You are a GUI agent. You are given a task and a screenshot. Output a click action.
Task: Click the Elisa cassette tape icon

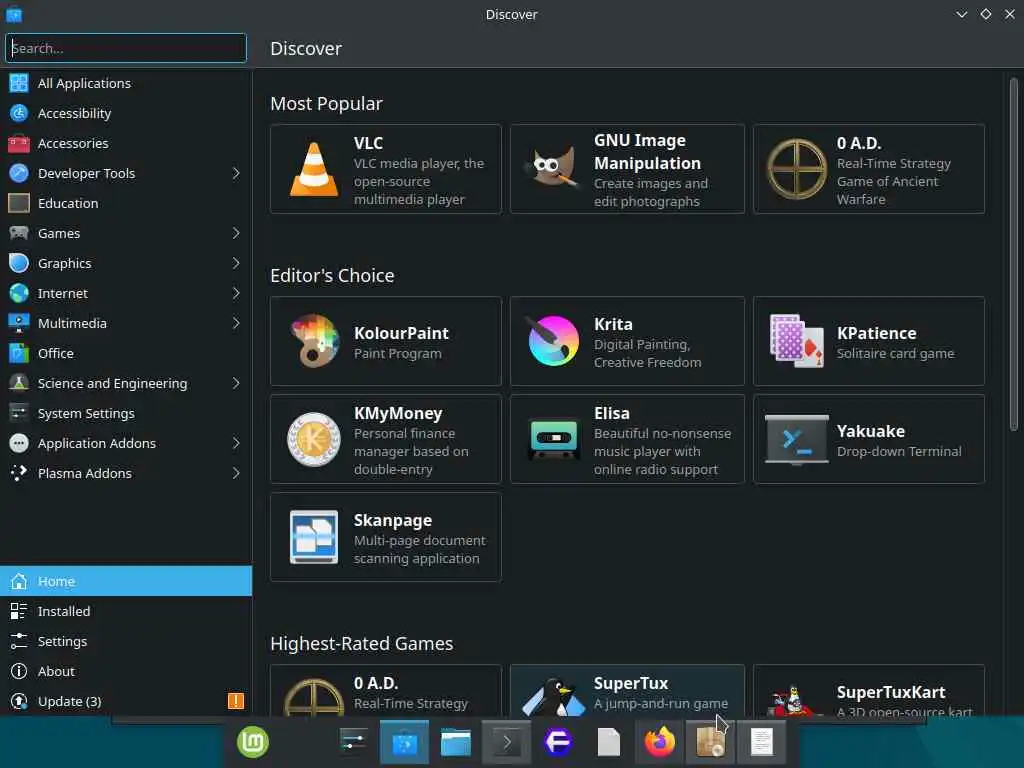553,438
